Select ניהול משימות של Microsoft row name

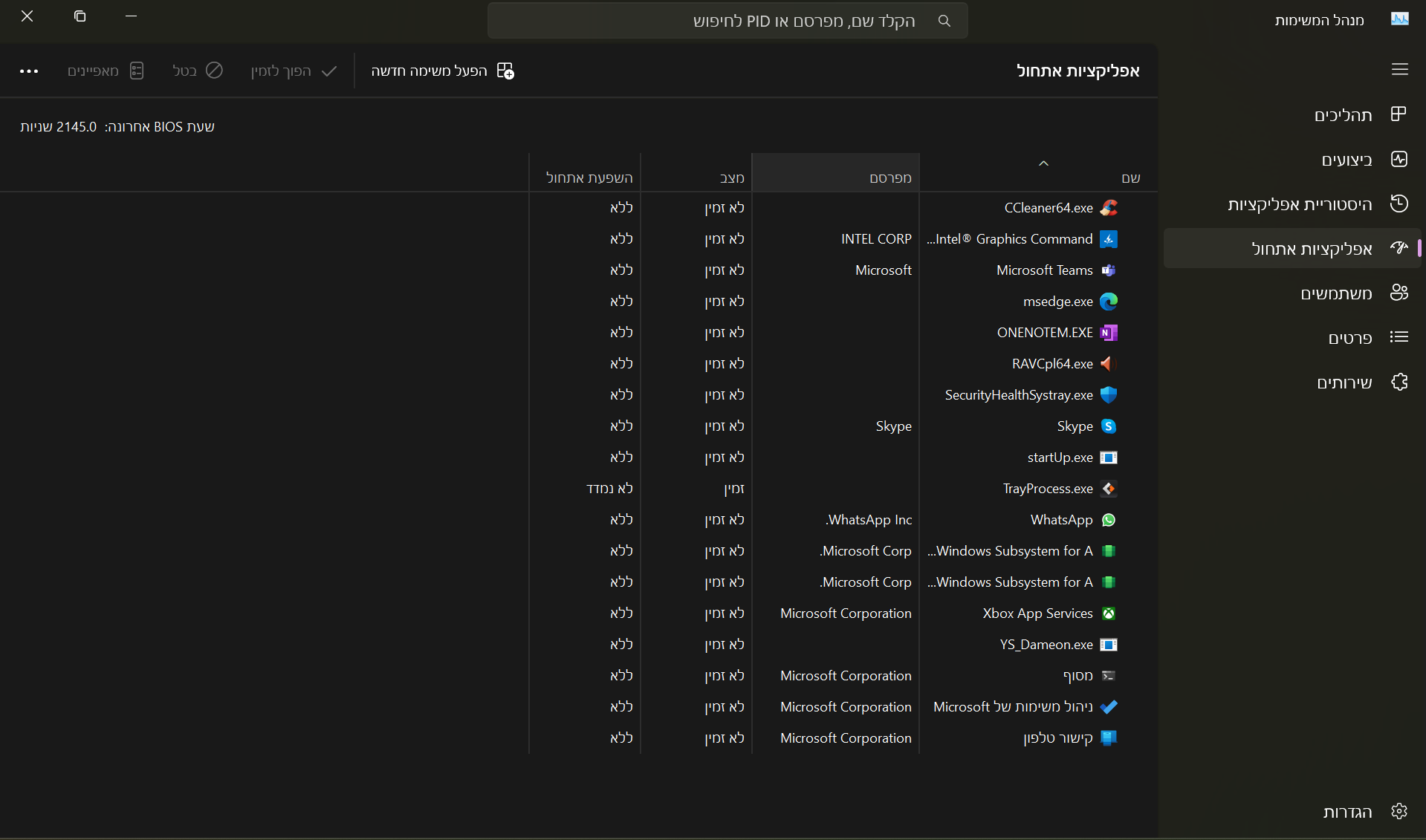click(1013, 707)
